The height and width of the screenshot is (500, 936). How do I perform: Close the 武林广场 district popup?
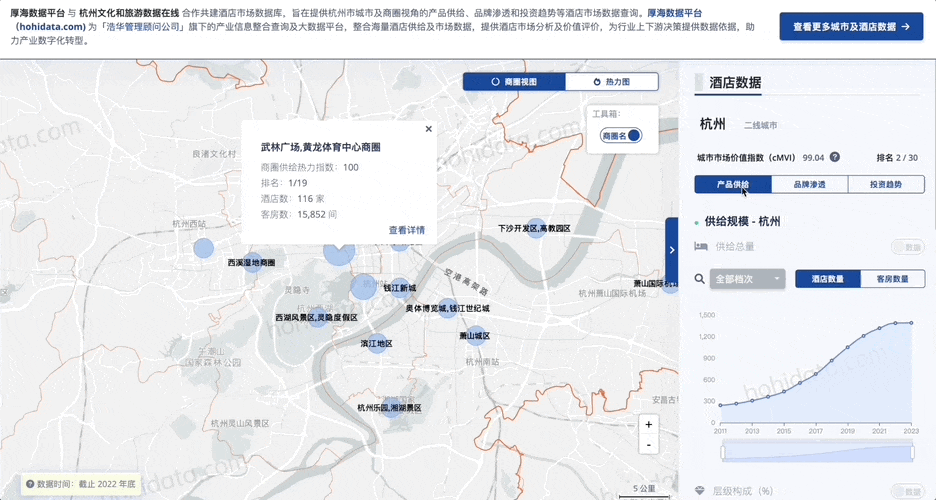click(x=428, y=129)
